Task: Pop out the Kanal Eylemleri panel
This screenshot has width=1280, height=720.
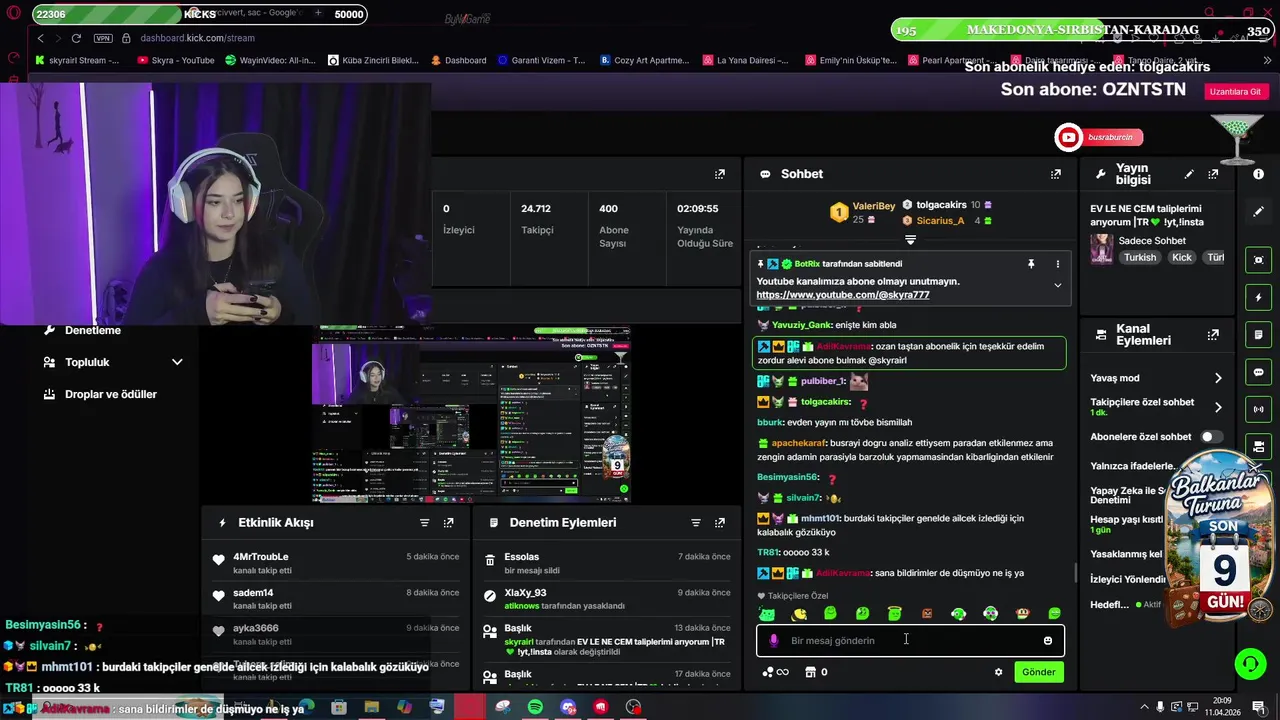Action: click(1213, 335)
